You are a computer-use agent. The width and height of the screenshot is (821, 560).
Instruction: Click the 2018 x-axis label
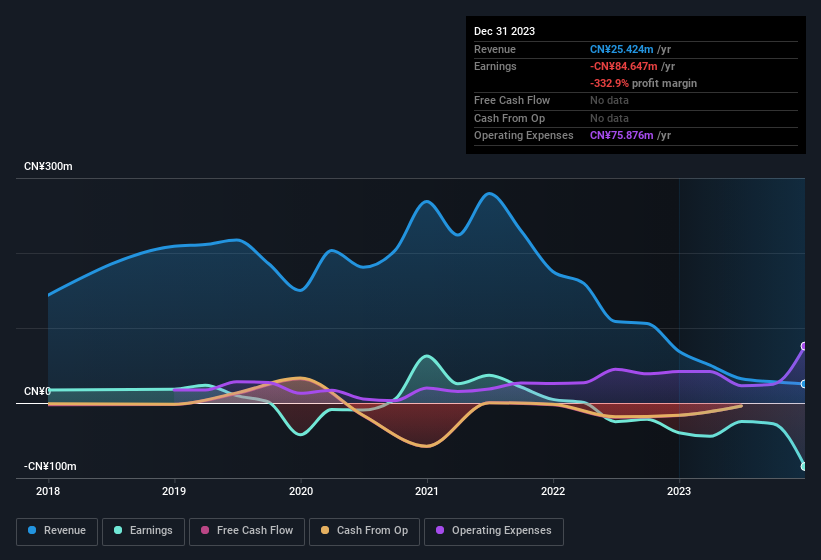tap(48, 491)
